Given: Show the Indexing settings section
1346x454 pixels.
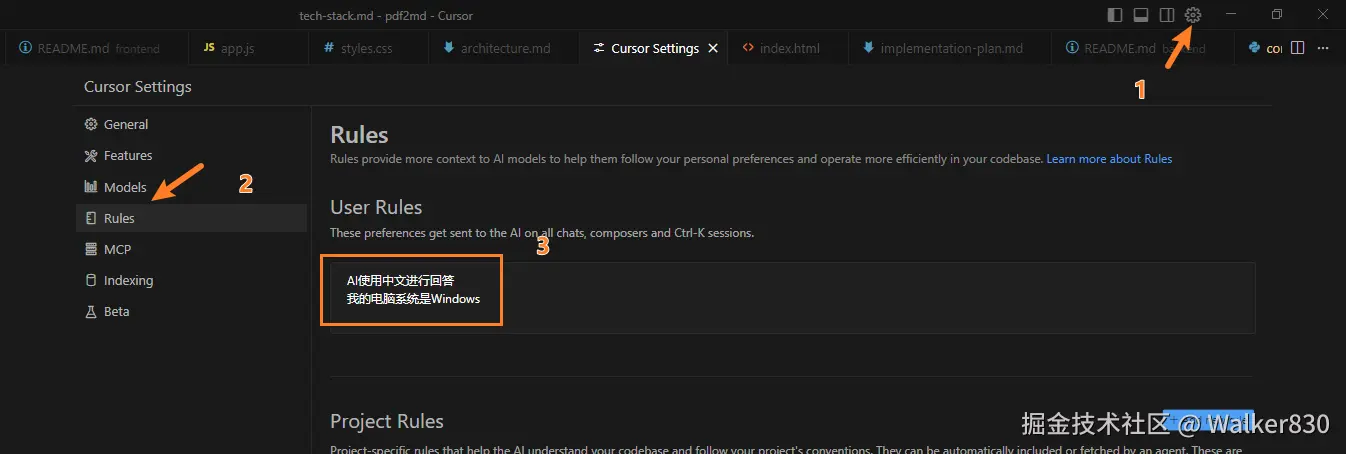Looking at the screenshot, I should coord(128,280).
